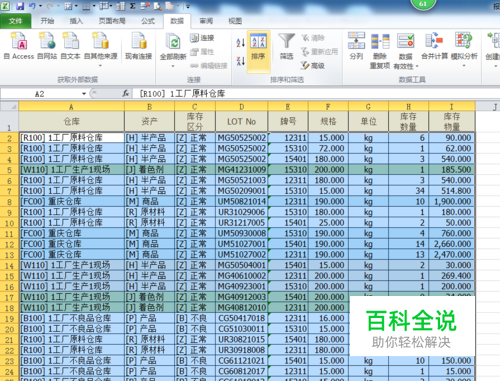Expand the 自其他来源 dropdown
The image size is (500, 381).
point(100,66)
